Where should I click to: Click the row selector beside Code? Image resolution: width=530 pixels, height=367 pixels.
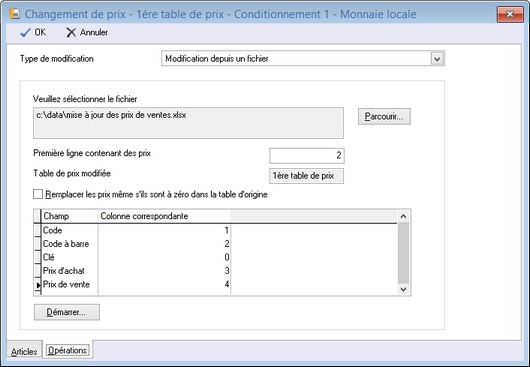[38, 230]
